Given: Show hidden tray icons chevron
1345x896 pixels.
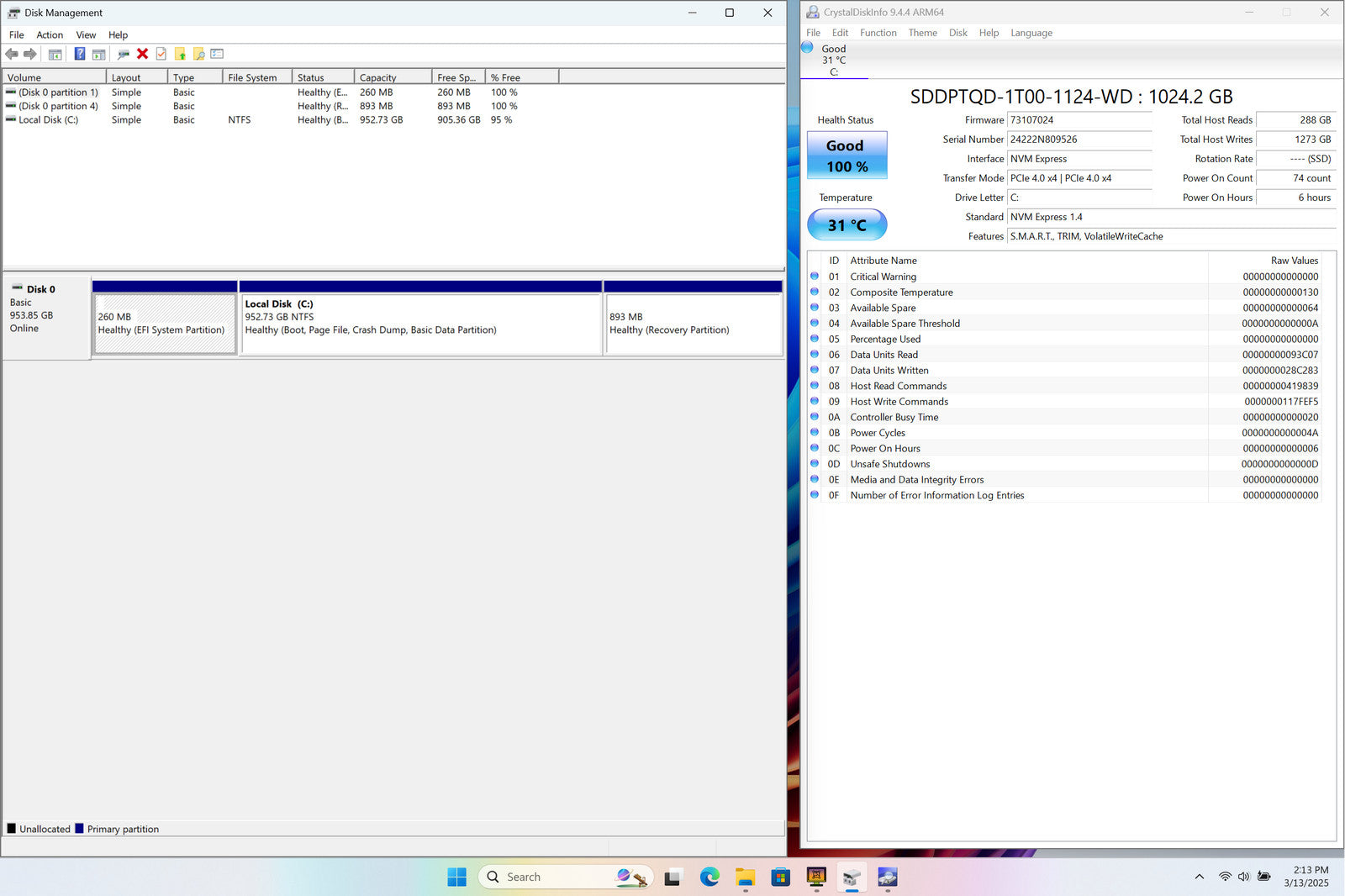Looking at the screenshot, I should coord(1199,877).
